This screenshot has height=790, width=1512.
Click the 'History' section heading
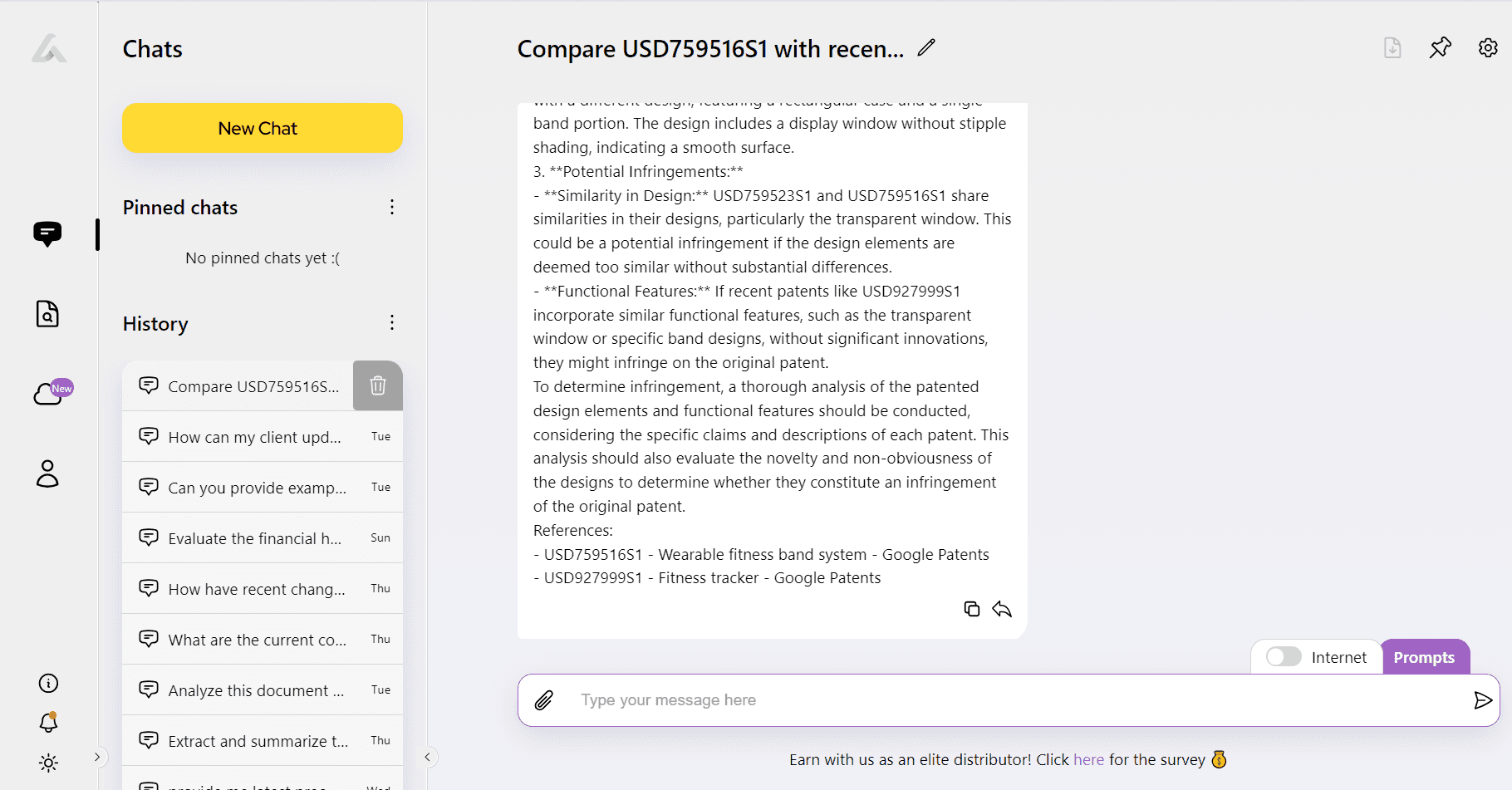tap(155, 324)
